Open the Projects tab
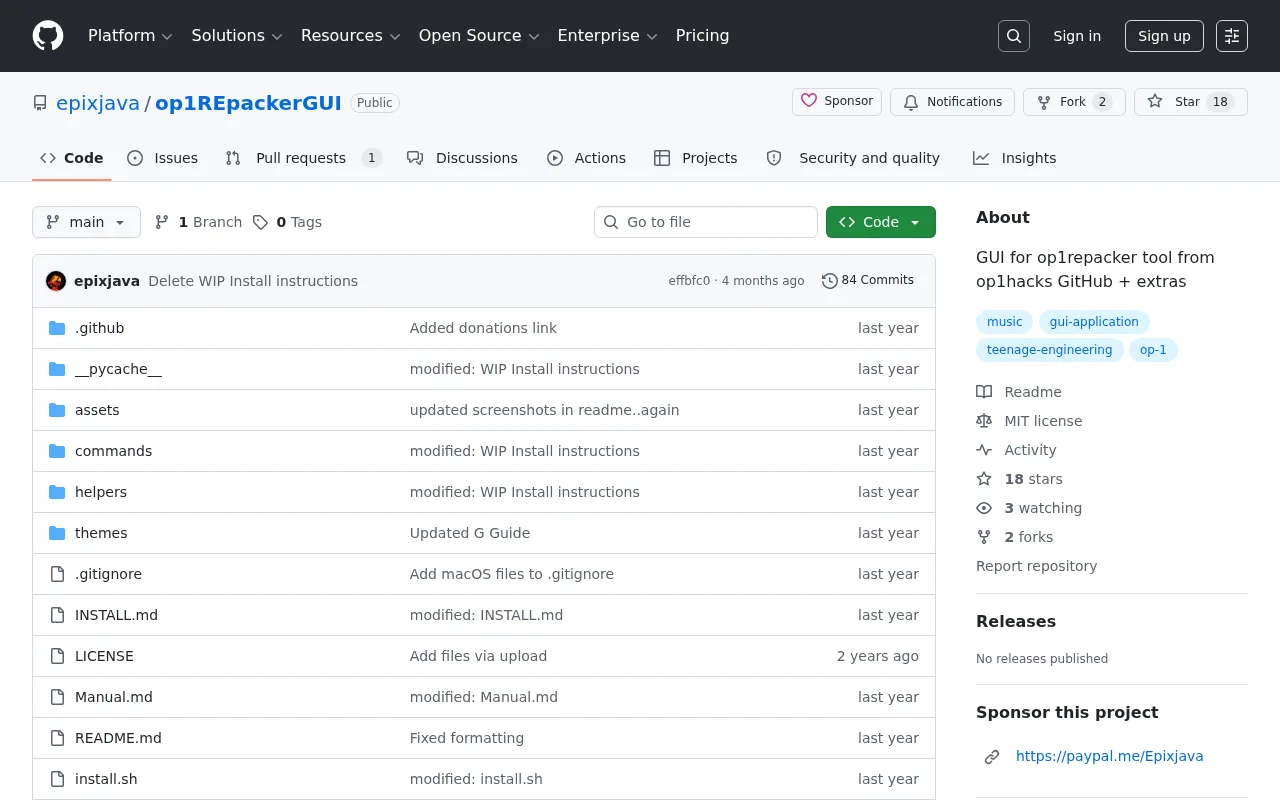The height and width of the screenshot is (800, 1280). (696, 158)
